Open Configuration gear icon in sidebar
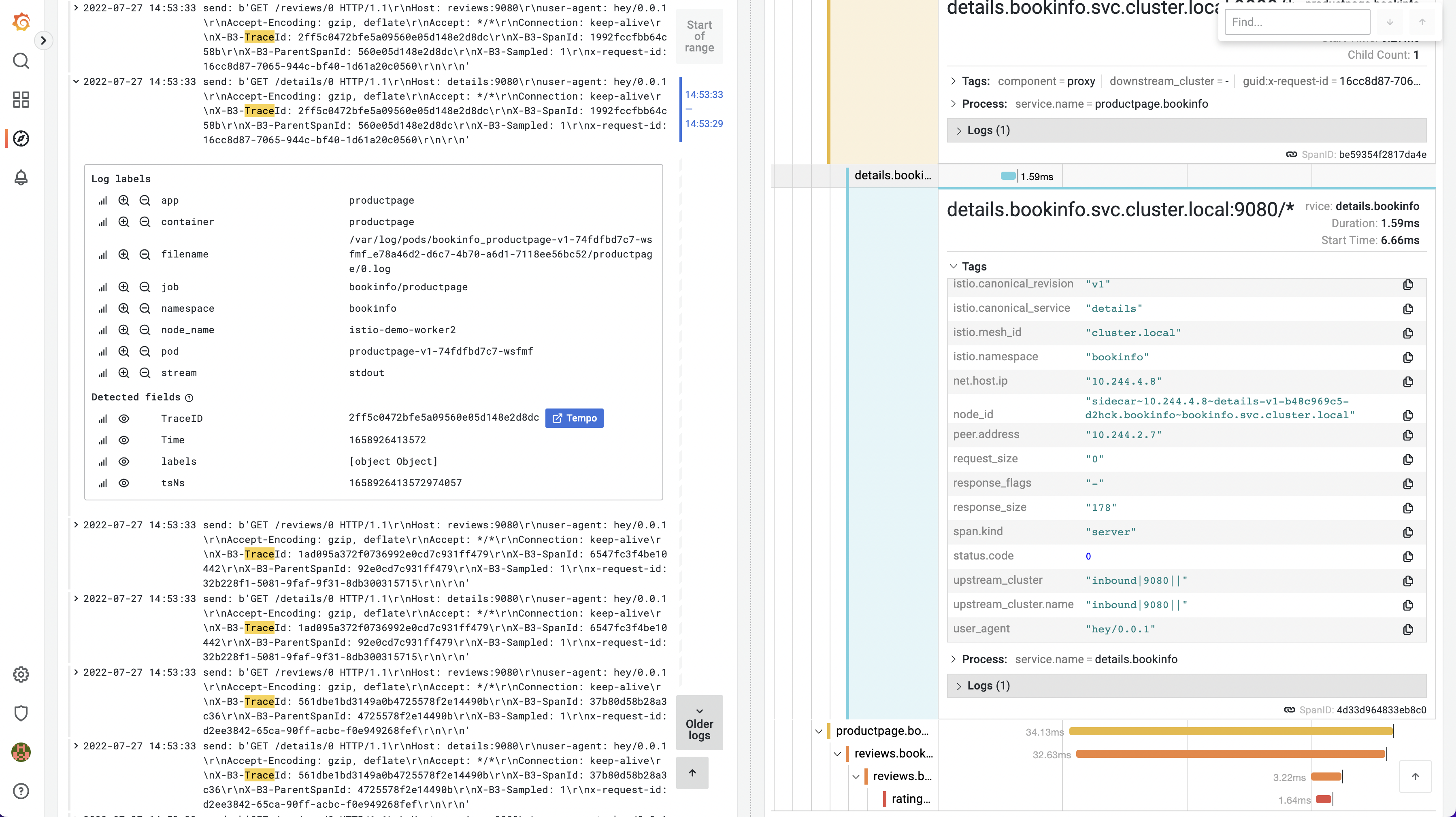This screenshot has height=817, width=1456. tap(21, 674)
